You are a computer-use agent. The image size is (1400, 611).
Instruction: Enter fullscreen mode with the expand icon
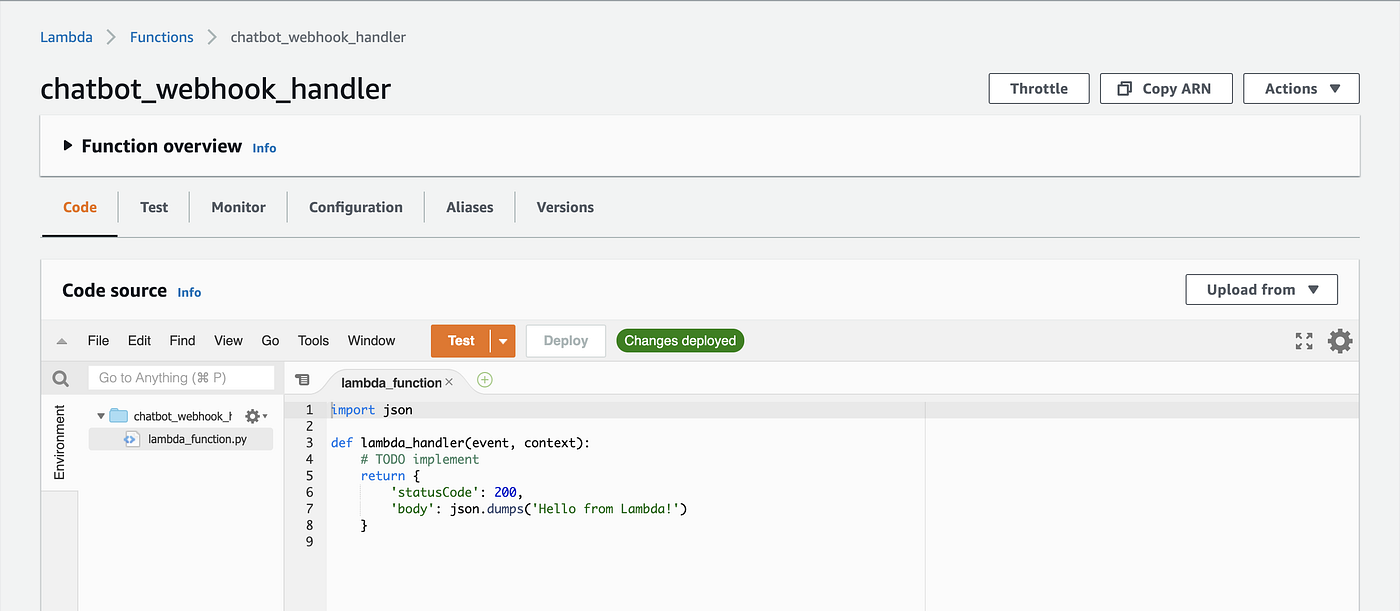(x=1303, y=340)
